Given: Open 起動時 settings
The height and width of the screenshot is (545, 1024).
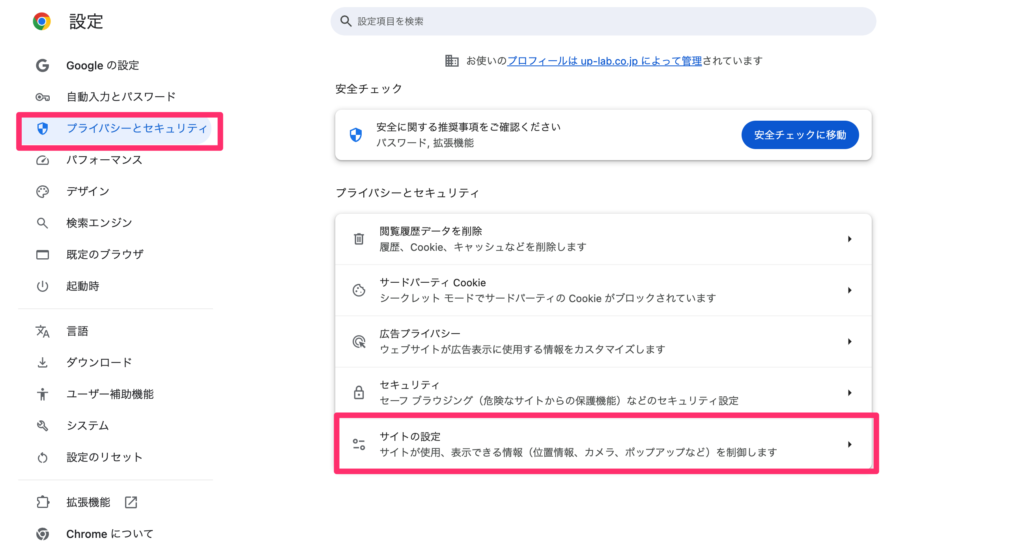Looking at the screenshot, I should pos(82,286).
